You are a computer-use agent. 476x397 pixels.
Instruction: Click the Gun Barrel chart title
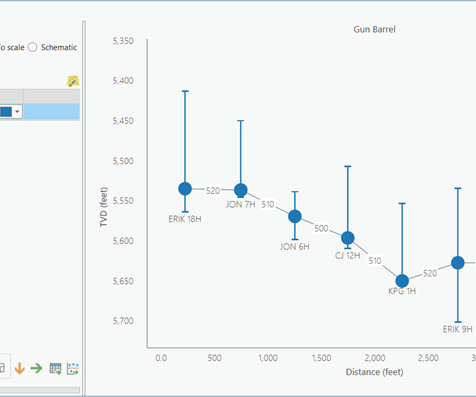tap(374, 29)
